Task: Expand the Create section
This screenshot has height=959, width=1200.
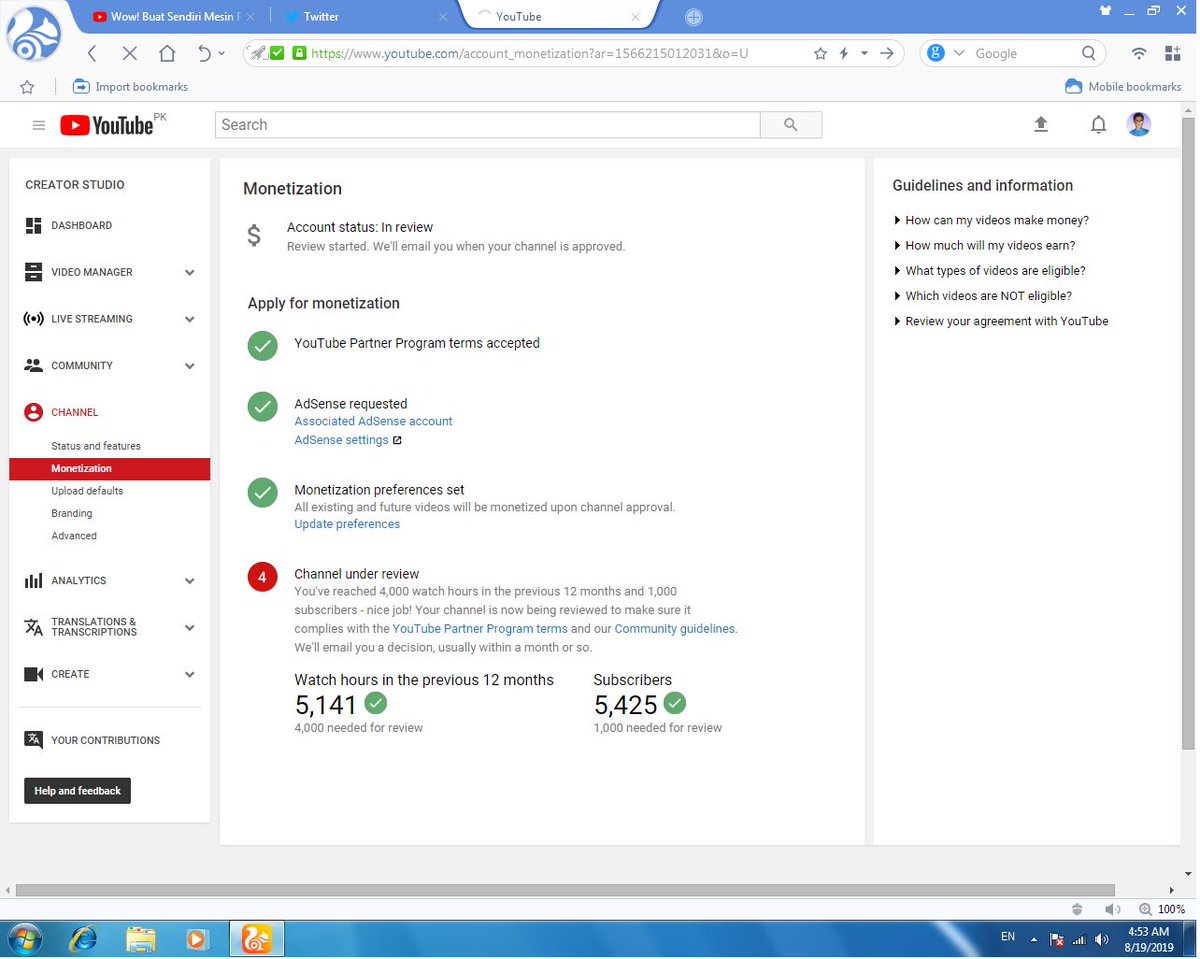Action: pos(190,674)
